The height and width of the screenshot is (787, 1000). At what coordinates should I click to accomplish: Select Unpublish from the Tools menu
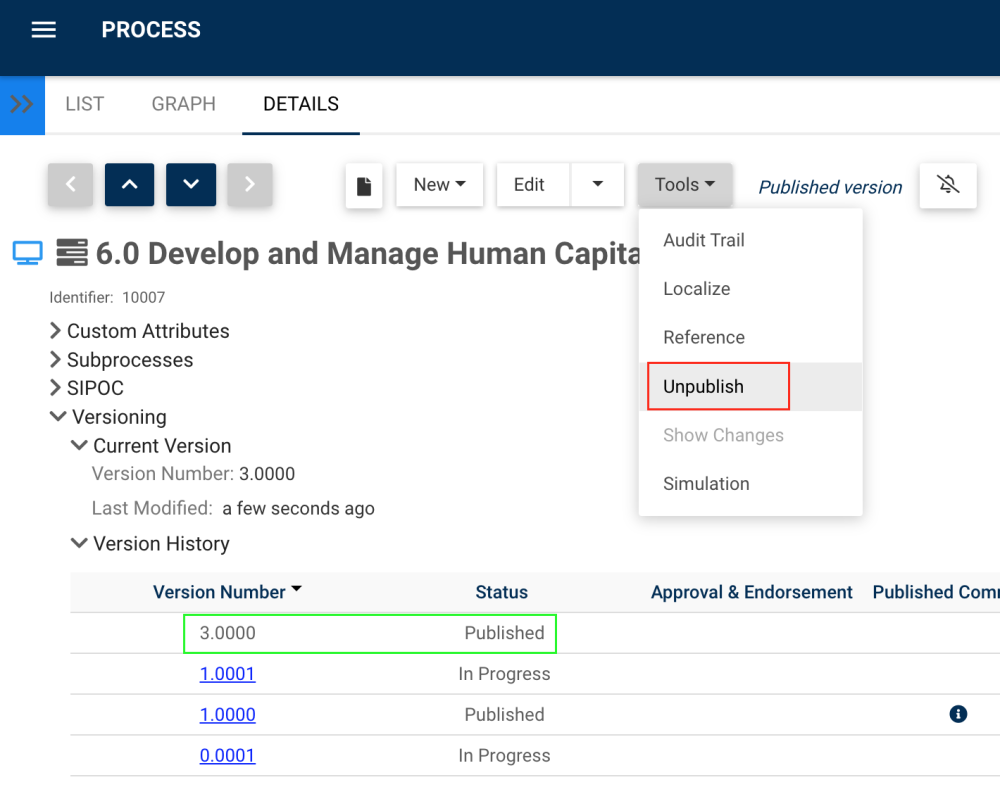(x=704, y=387)
